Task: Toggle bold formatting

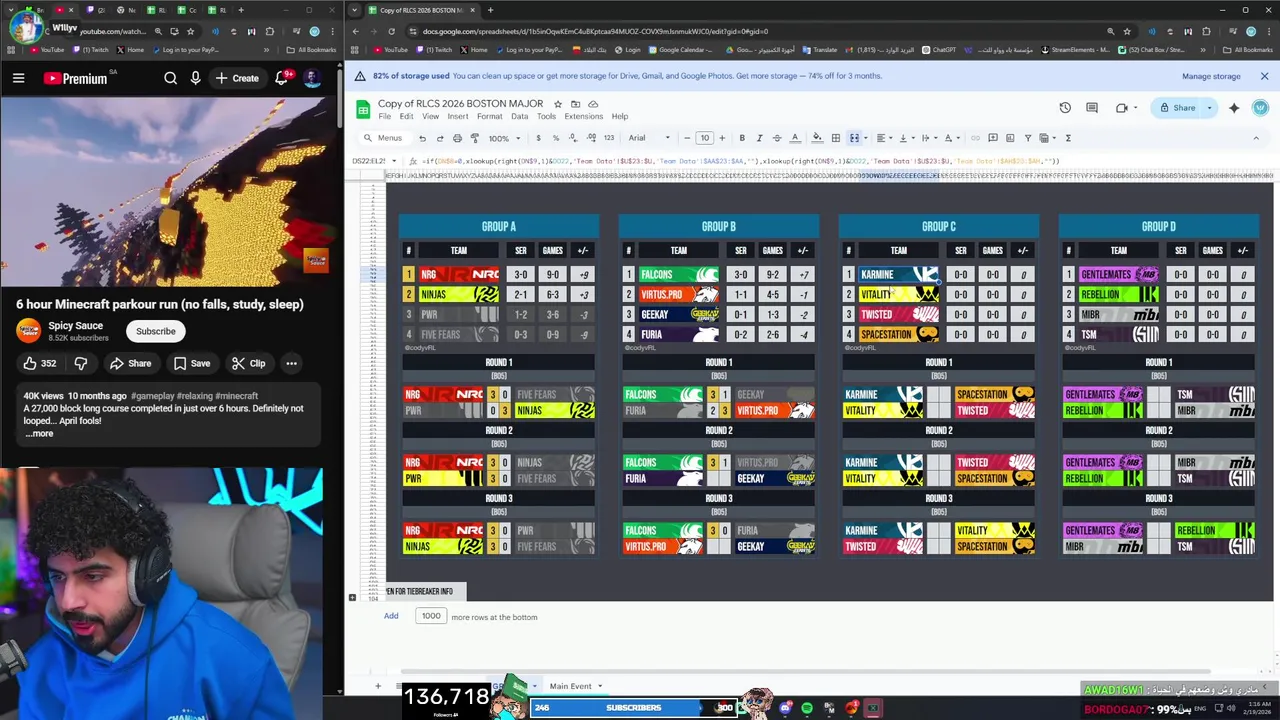Action: tap(742, 138)
